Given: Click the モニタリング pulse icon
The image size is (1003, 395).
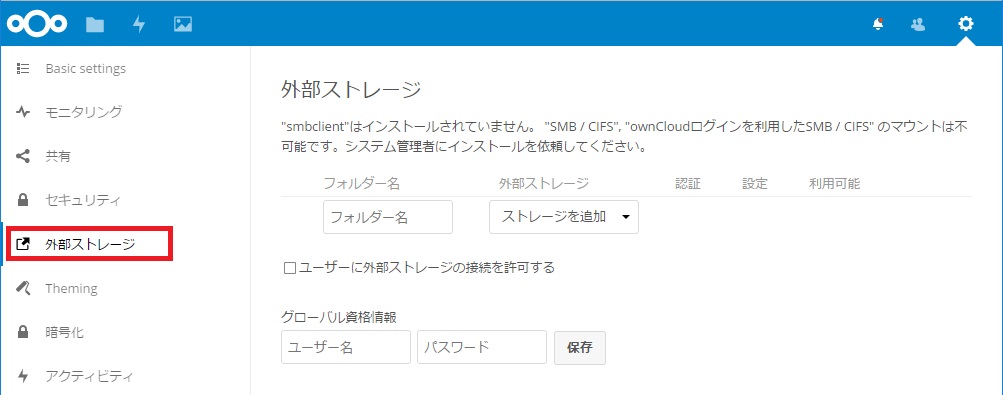Looking at the screenshot, I should [23, 112].
